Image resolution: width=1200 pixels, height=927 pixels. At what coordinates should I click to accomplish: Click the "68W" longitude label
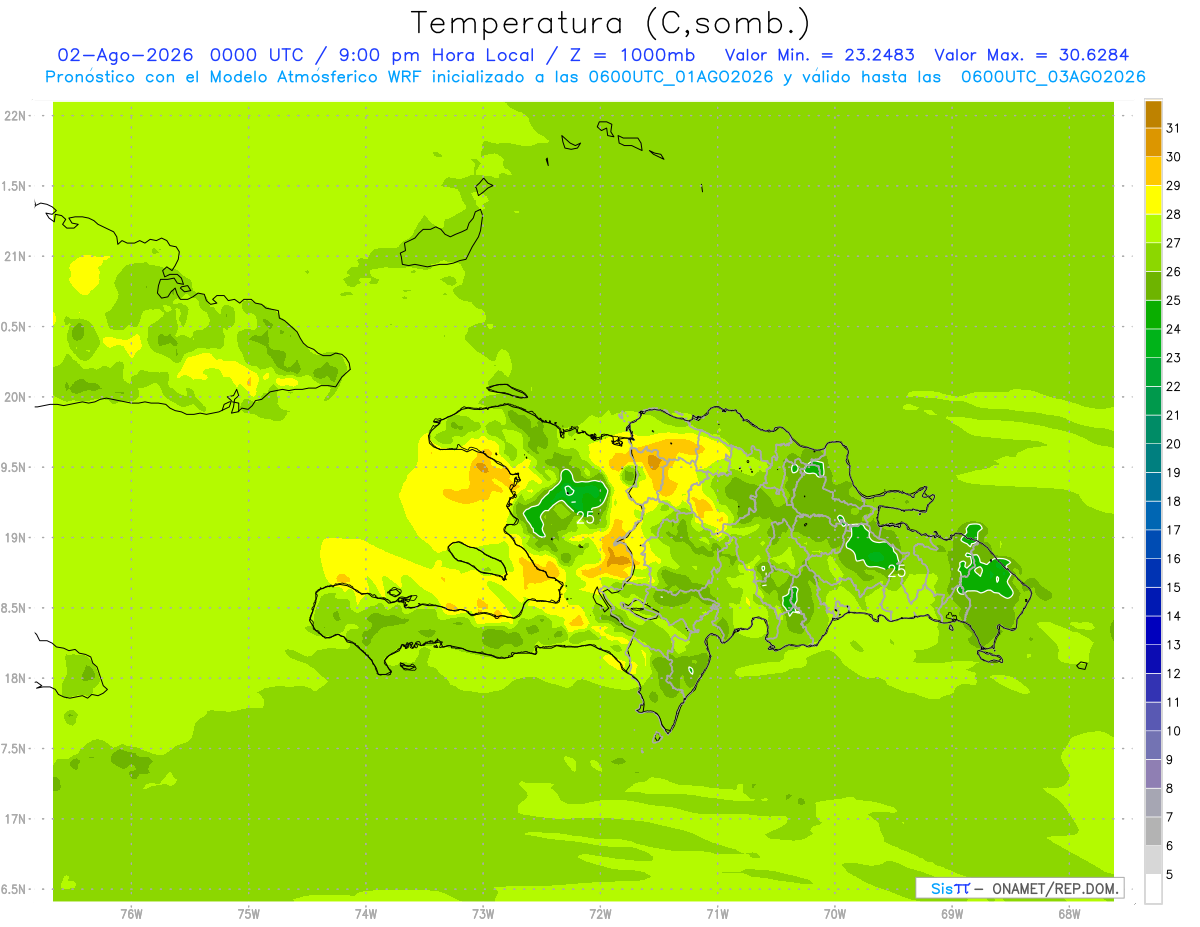pyautogui.click(x=1069, y=914)
